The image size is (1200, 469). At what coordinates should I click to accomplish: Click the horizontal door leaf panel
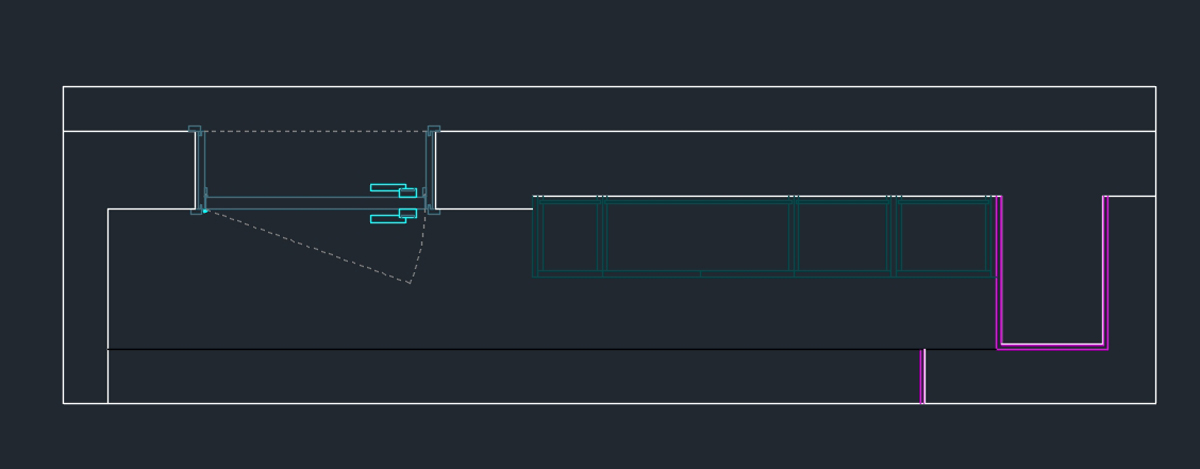300,203
